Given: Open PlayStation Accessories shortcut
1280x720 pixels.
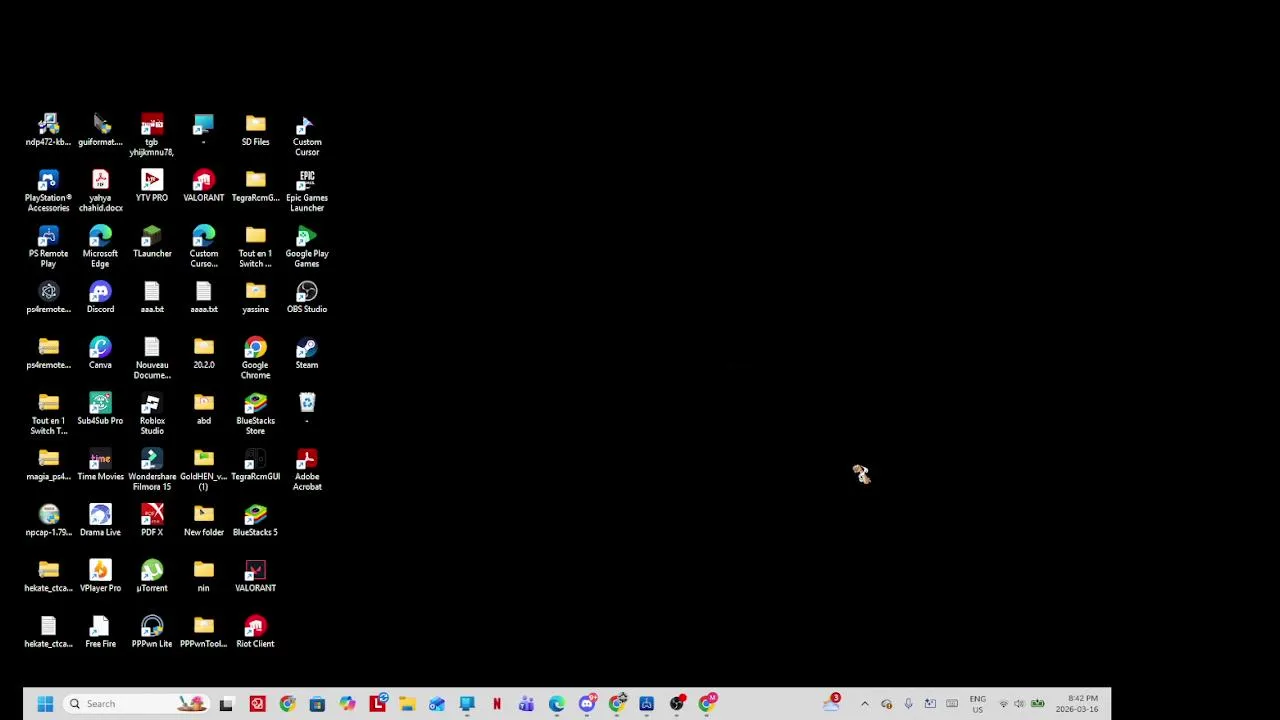Looking at the screenshot, I should [48, 191].
